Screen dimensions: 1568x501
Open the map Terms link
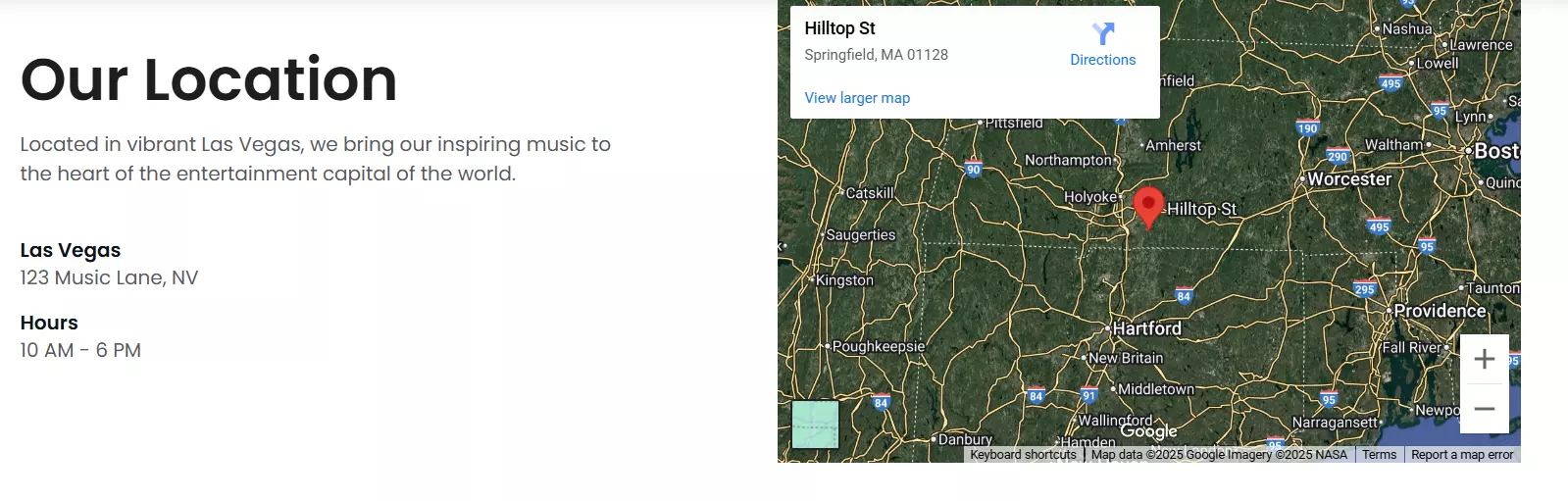tap(1379, 455)
